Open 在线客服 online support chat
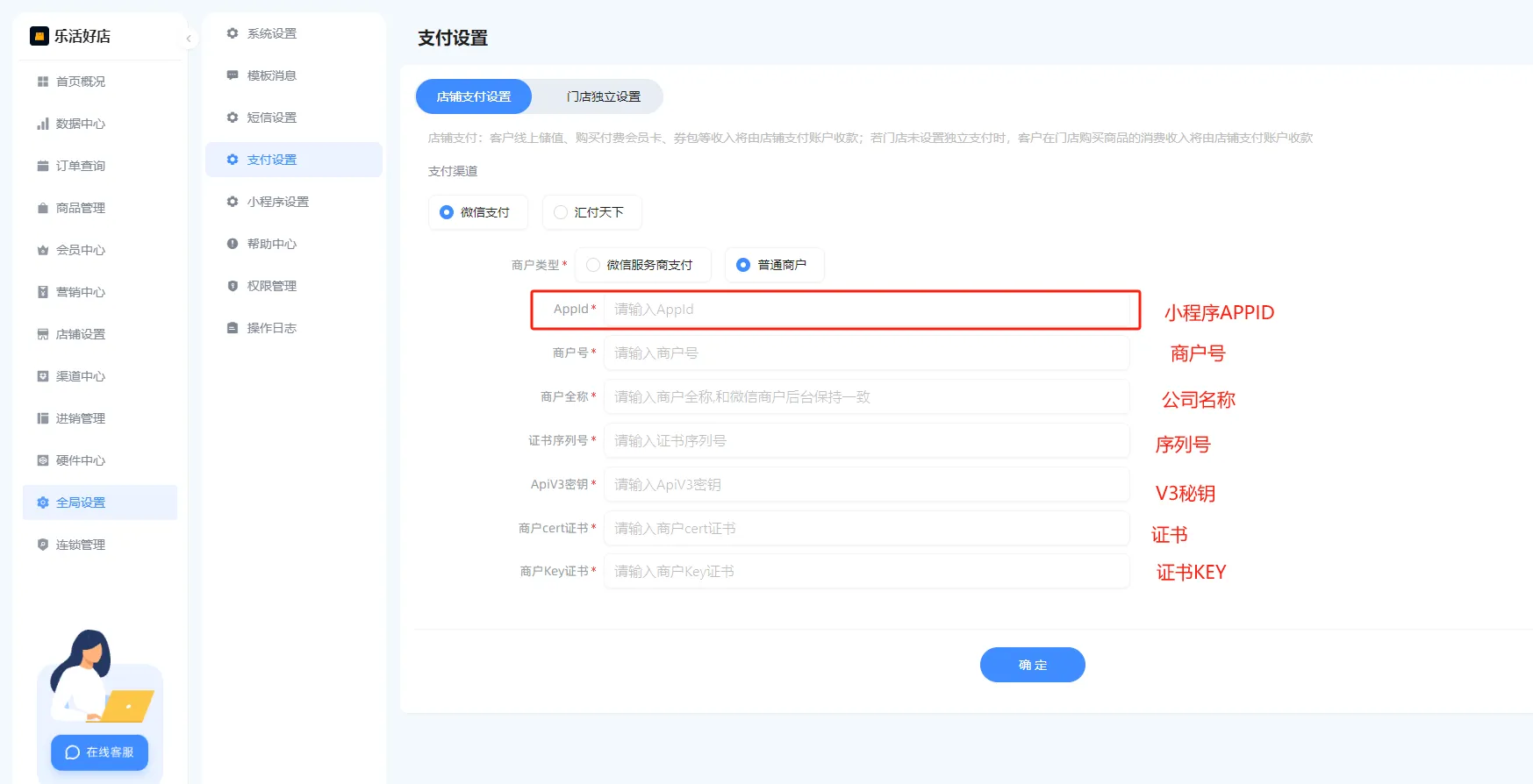1533x784 pixels. coord(99,752)
